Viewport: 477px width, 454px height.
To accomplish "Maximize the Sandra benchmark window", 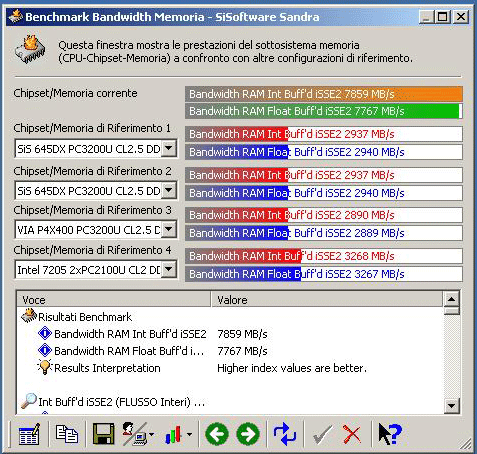I will (443, 16).
